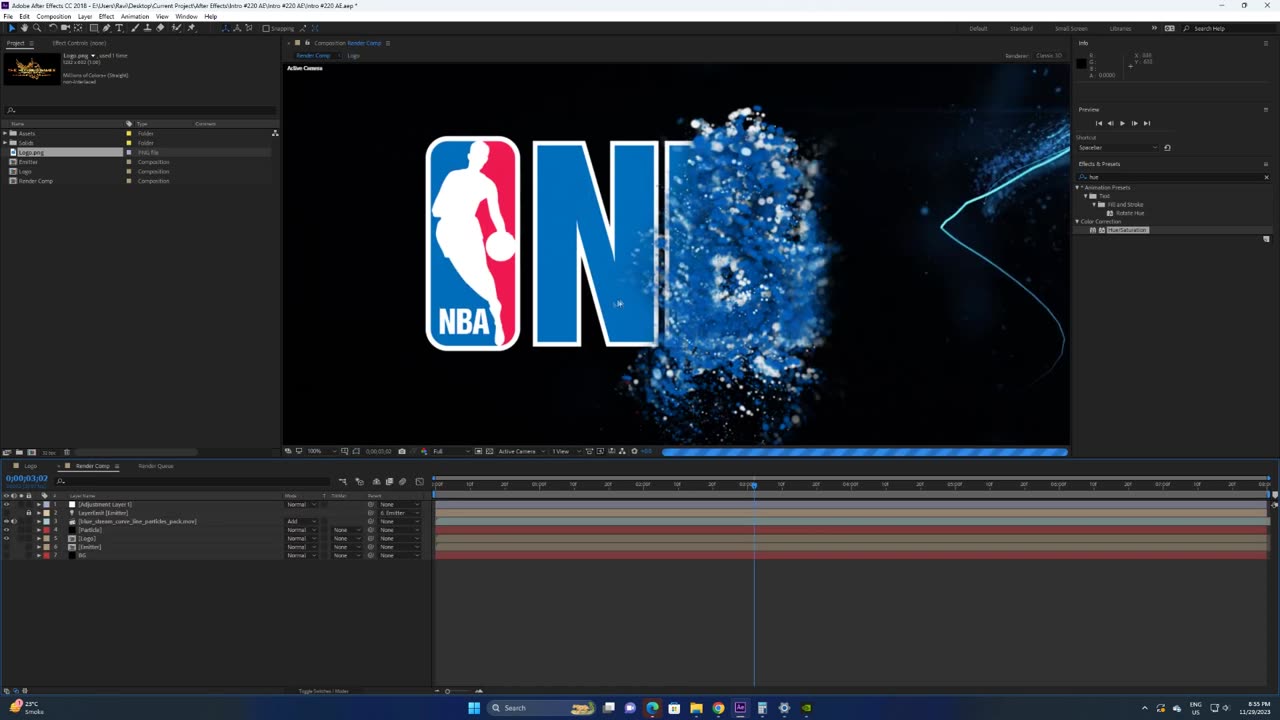Open the Add blending mode dropdown
Image resolution: width=1280 pixels, height=720 pixels.
click(301, 521)
